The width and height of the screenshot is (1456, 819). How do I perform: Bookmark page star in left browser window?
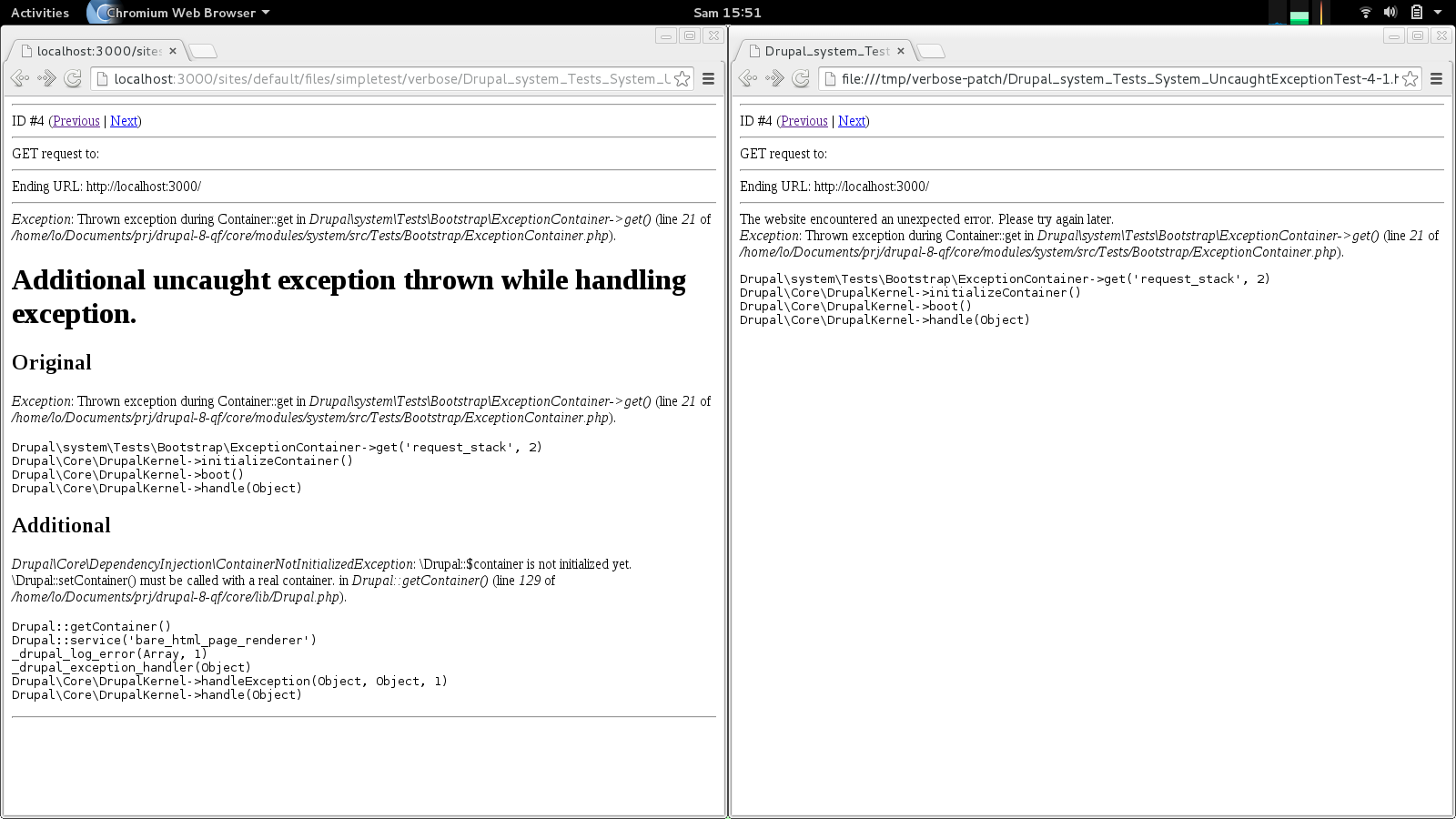click(682, 79)
